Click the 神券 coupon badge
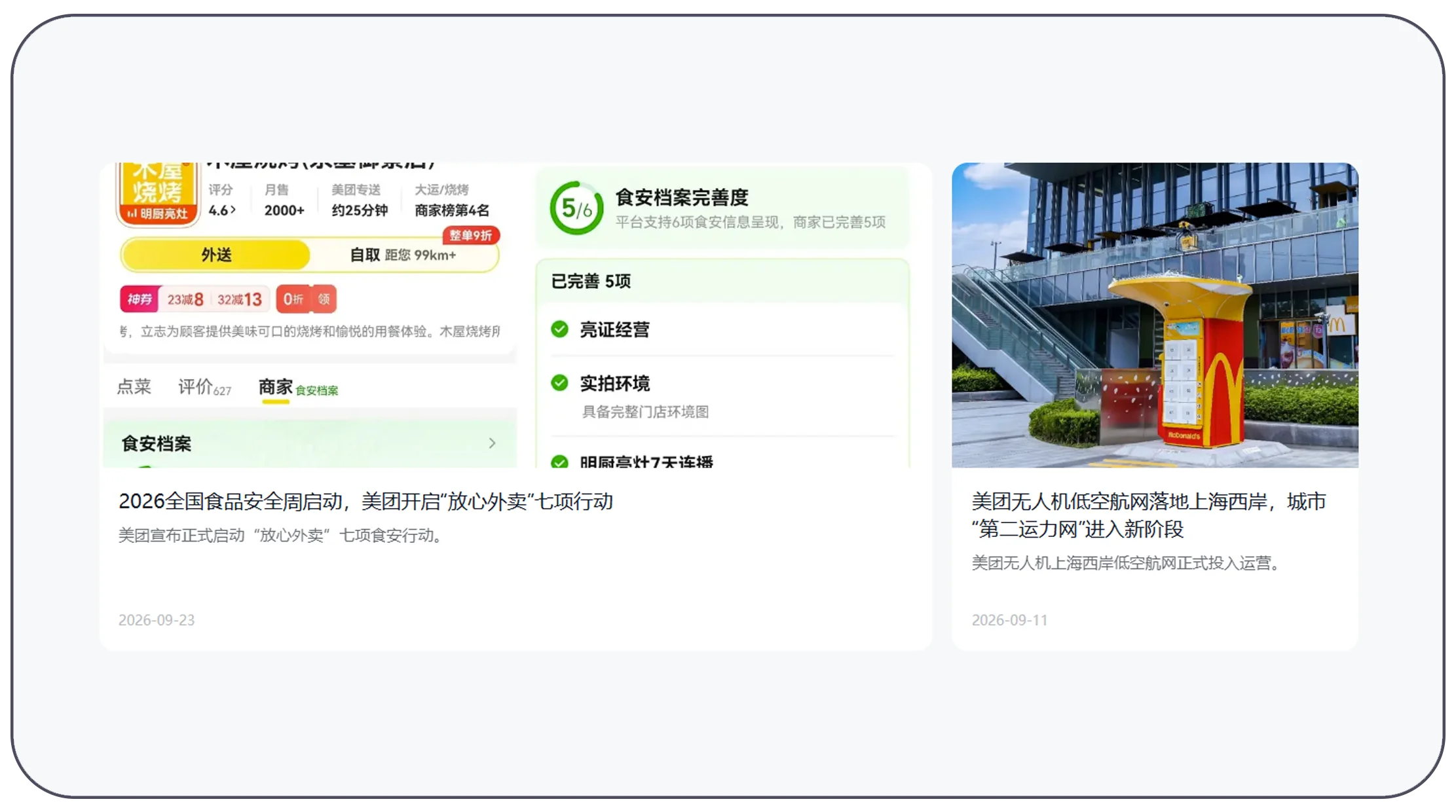1456x812 pixels. coord(140,299)
